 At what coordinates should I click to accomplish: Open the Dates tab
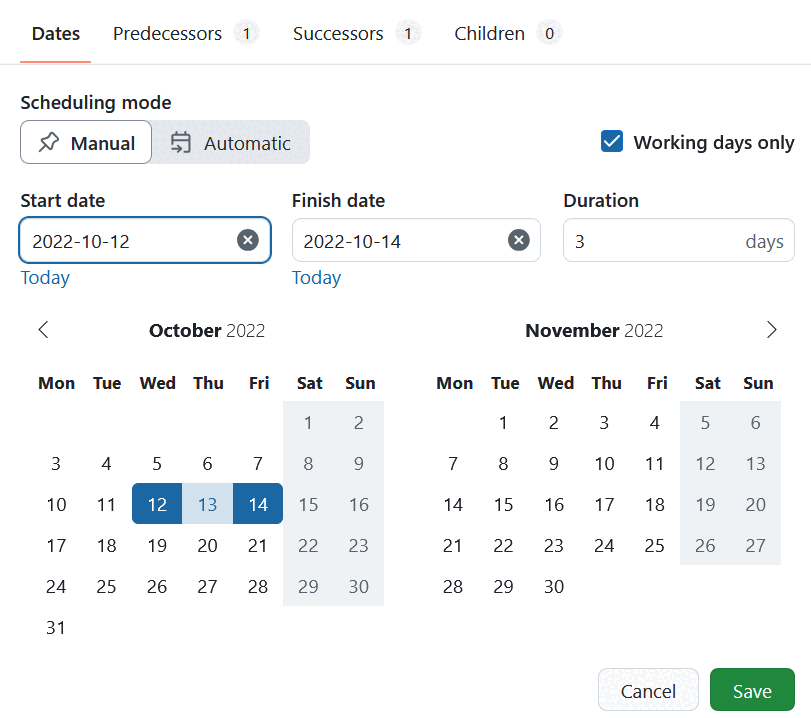tap(55, 32)
